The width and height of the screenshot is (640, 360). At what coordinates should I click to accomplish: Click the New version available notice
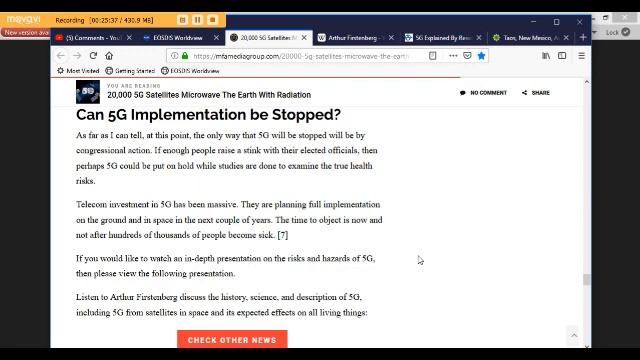26,32
